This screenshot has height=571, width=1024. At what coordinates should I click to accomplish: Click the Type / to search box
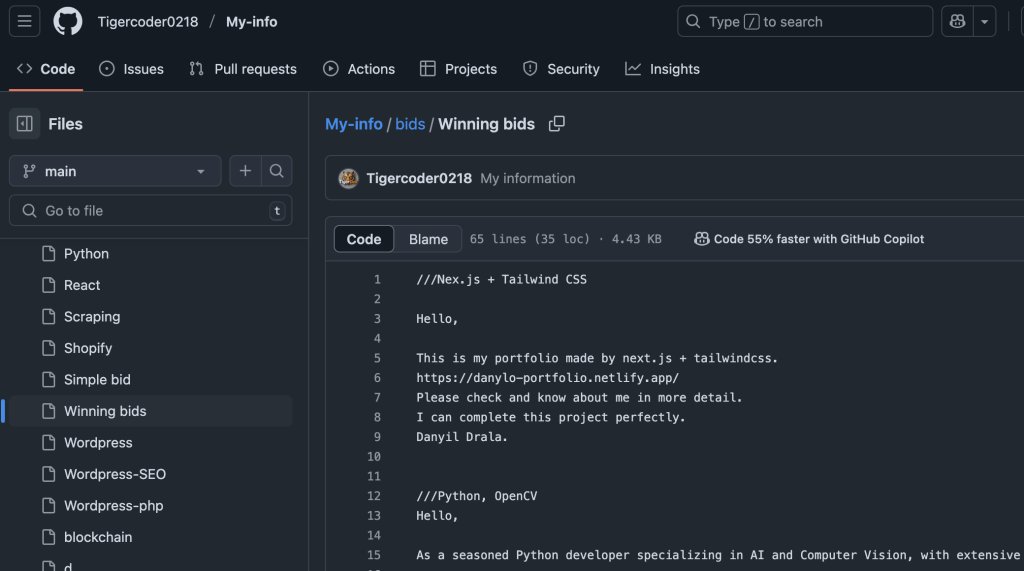(804, 21)
